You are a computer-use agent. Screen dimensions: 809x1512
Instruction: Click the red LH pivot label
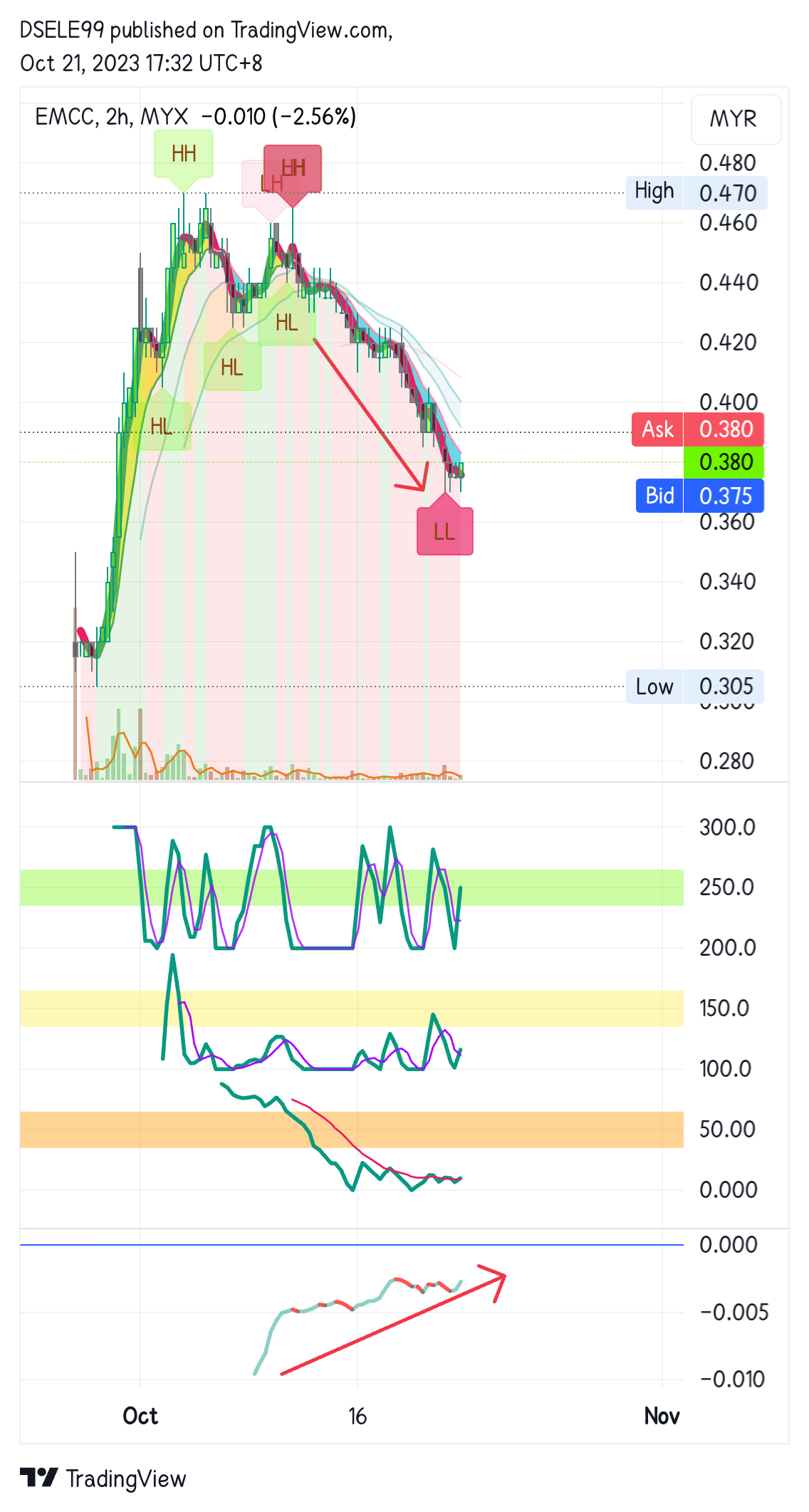pos(293,169)
